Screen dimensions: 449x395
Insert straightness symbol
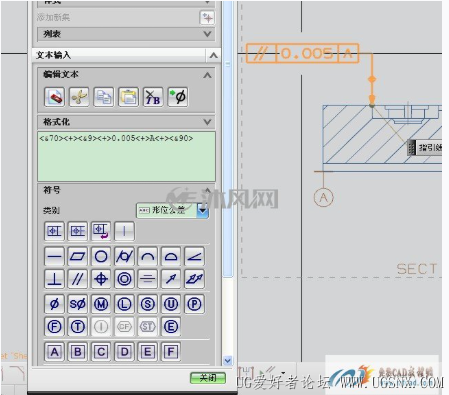(54, 256)
